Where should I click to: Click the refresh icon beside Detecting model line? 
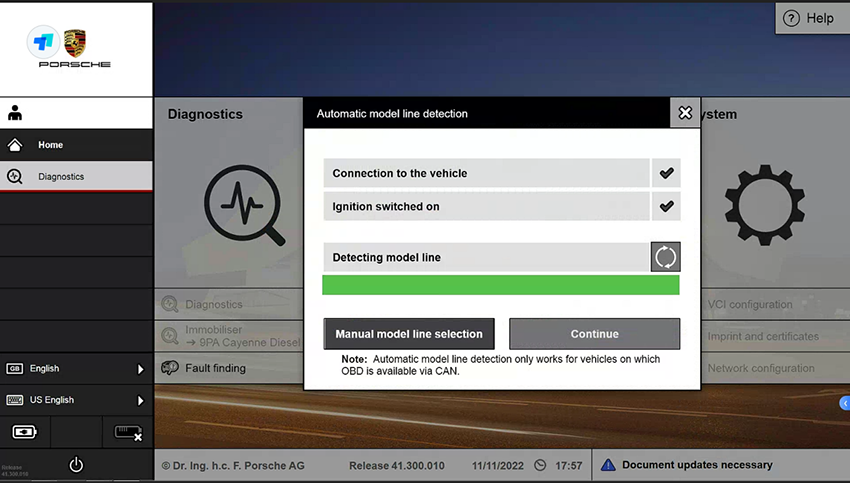tap(665, 257)
